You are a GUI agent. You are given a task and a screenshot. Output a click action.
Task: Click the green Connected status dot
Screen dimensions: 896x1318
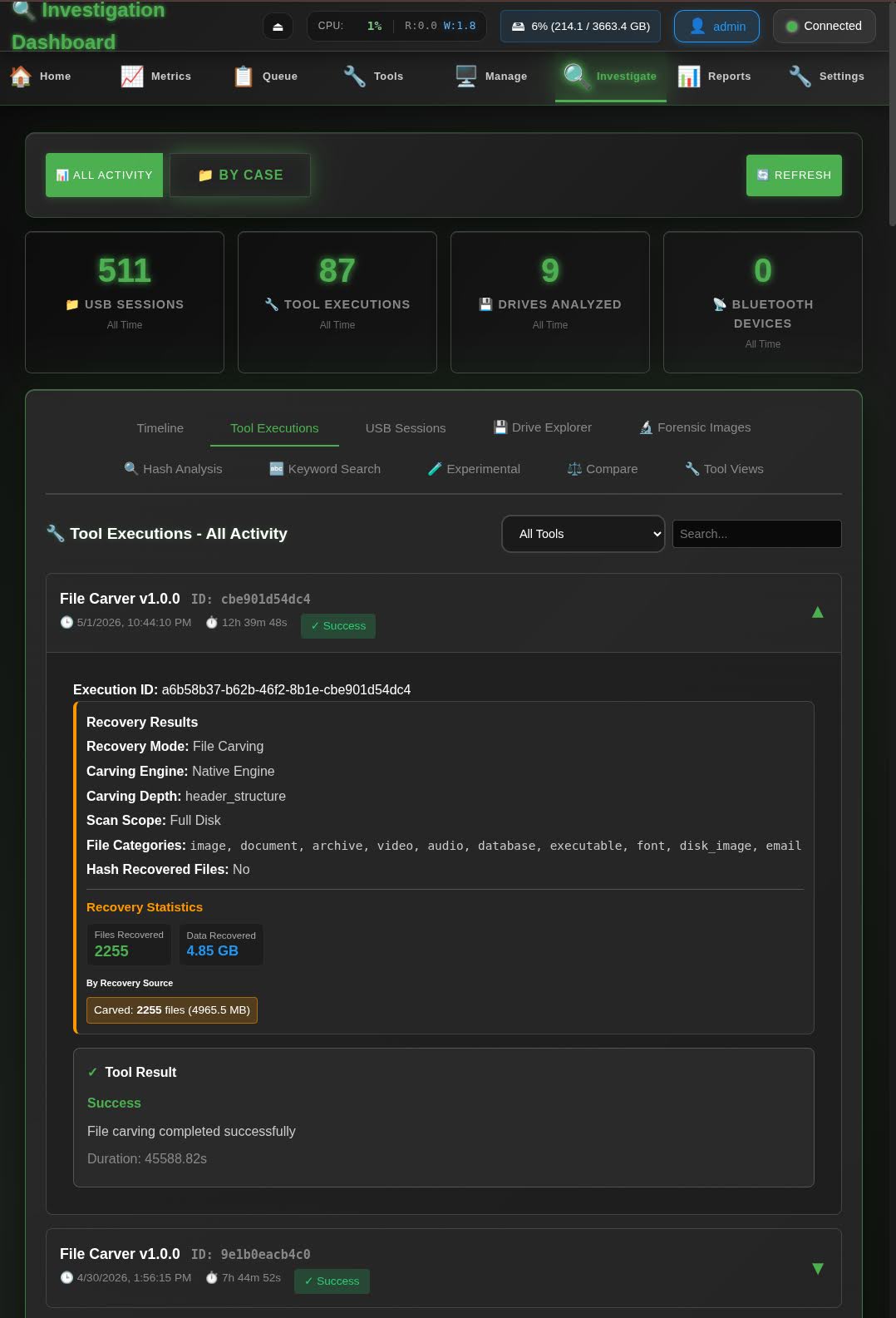(792, 27)
